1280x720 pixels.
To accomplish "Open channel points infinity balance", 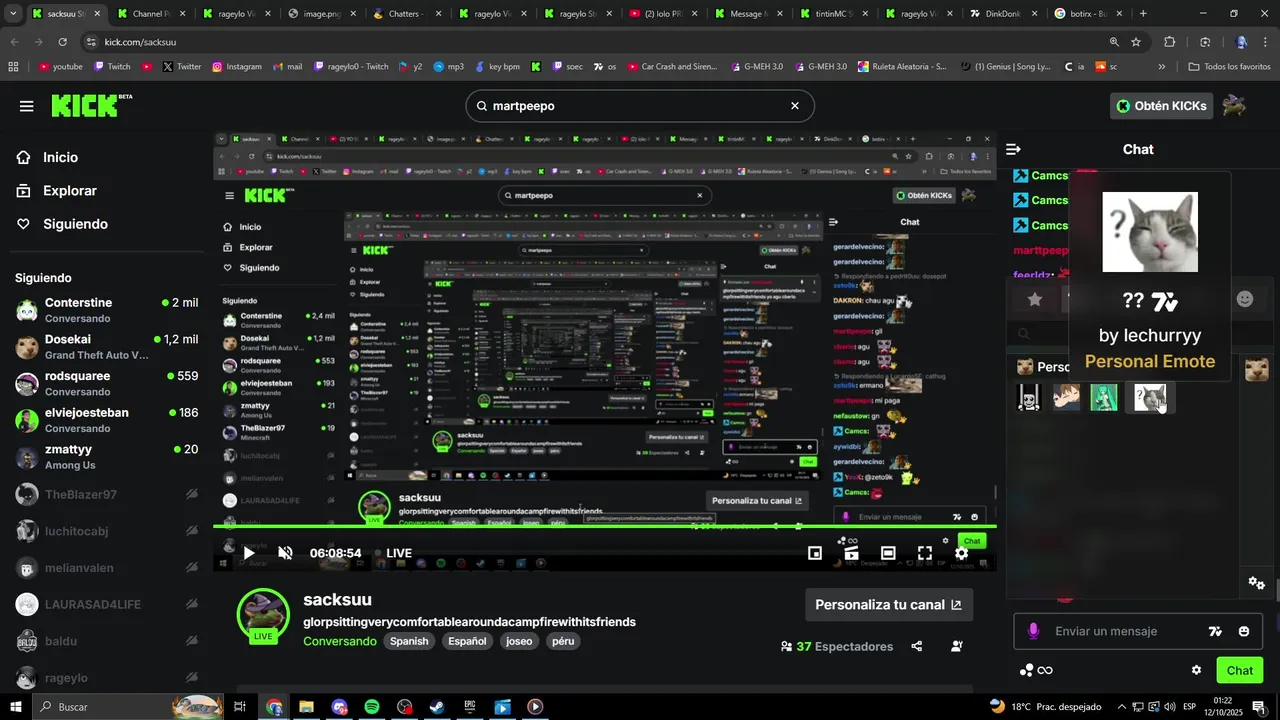I will coord(1036,670).
